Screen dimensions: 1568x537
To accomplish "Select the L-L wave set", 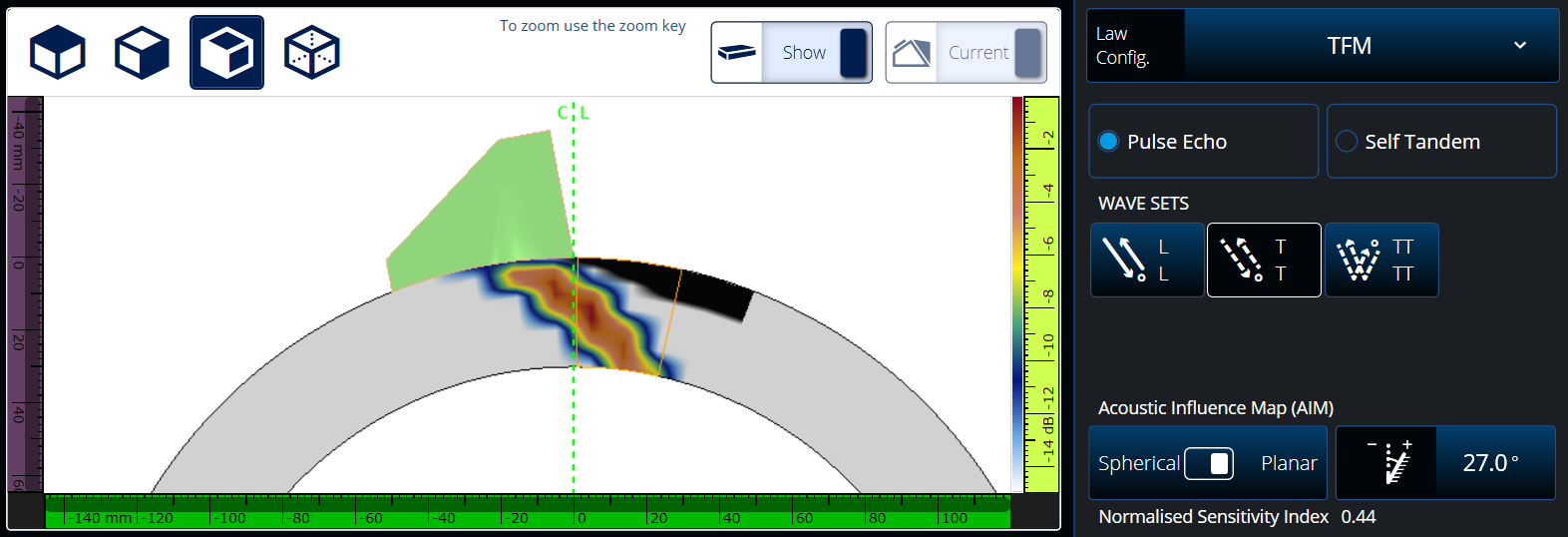I will point(1146,261).
